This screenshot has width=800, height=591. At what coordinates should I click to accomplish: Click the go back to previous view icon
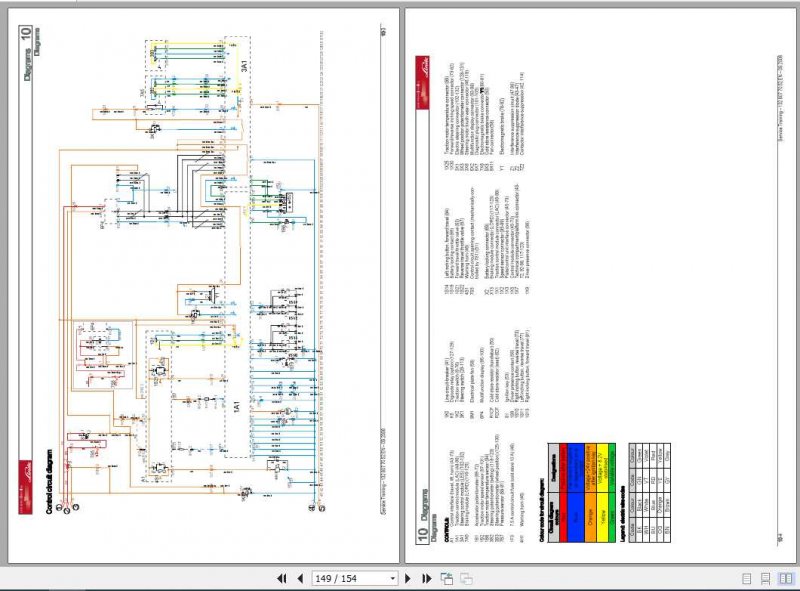446,578
